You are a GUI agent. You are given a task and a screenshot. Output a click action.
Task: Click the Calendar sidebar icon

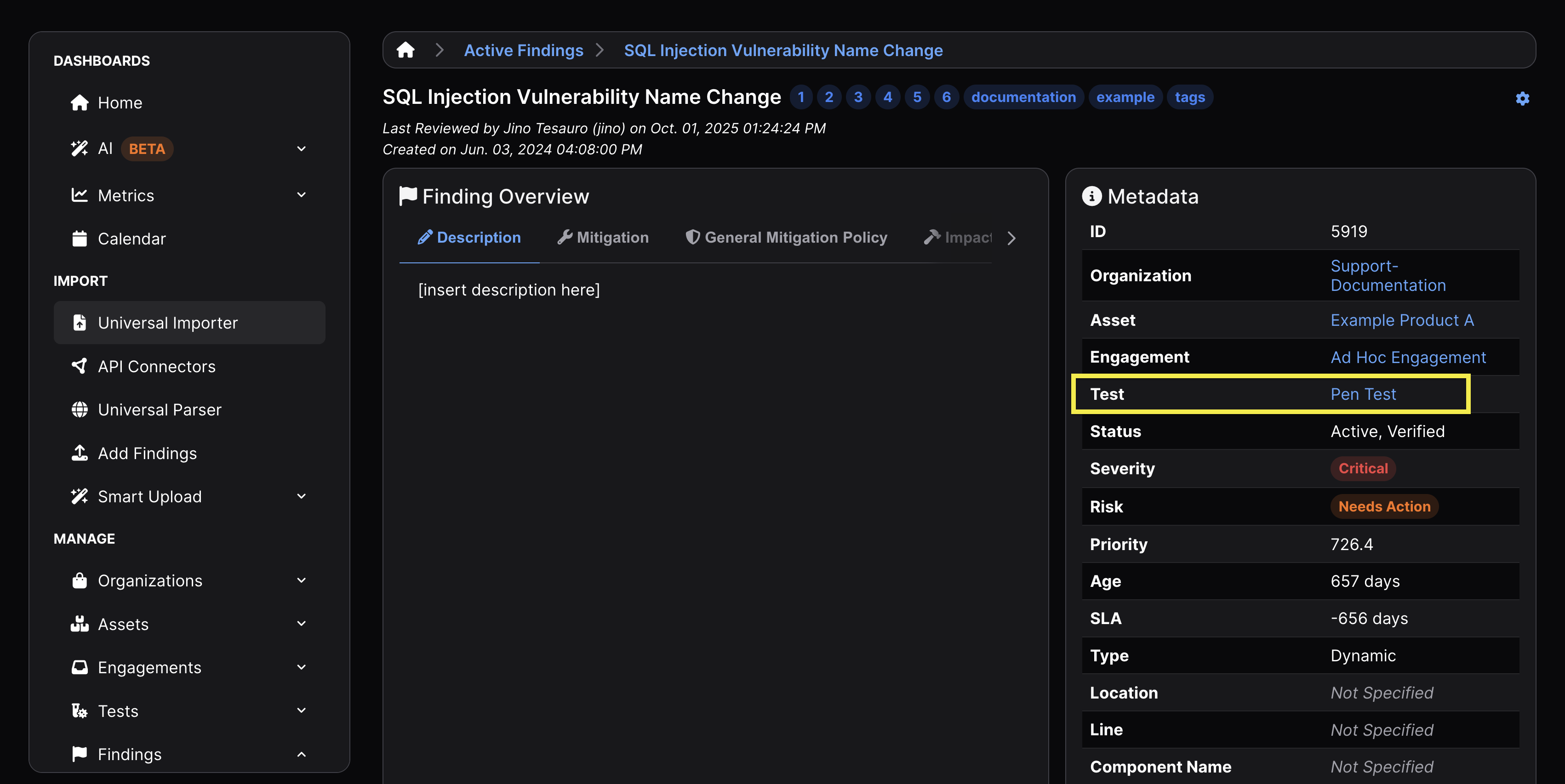(80, 239)
